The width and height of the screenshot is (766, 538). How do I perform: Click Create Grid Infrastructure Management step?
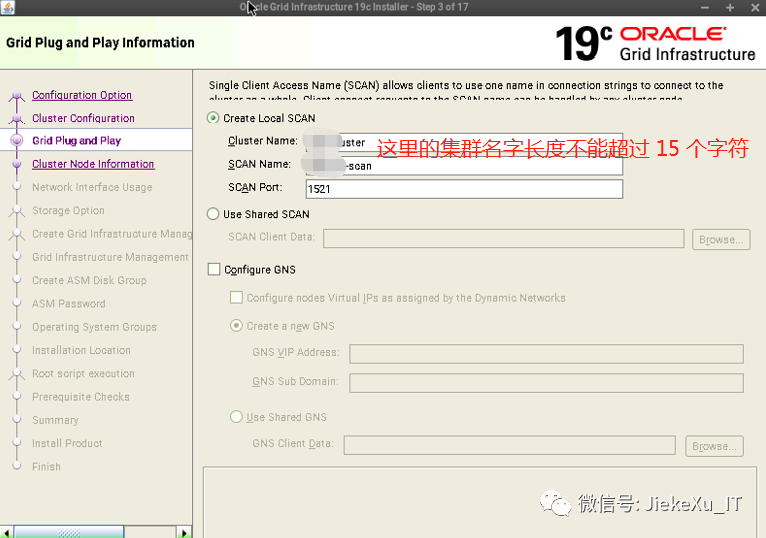click(x=112, y=234)
